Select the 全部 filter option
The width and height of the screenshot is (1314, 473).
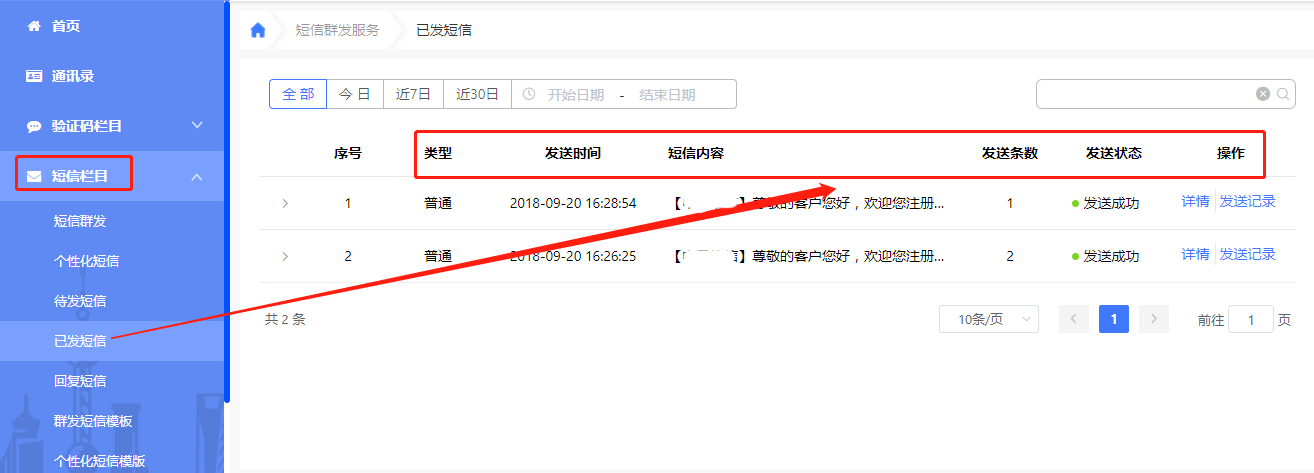click(x=298, y=94)
